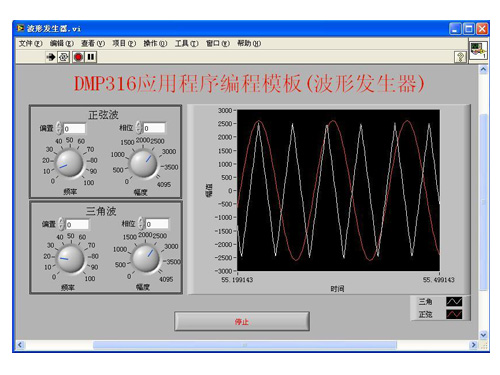Viewport: 500px width, 375px height.
Task: Click the triangle wave 相位 input field
Action: pyautogui.click(x=157, y=224)
